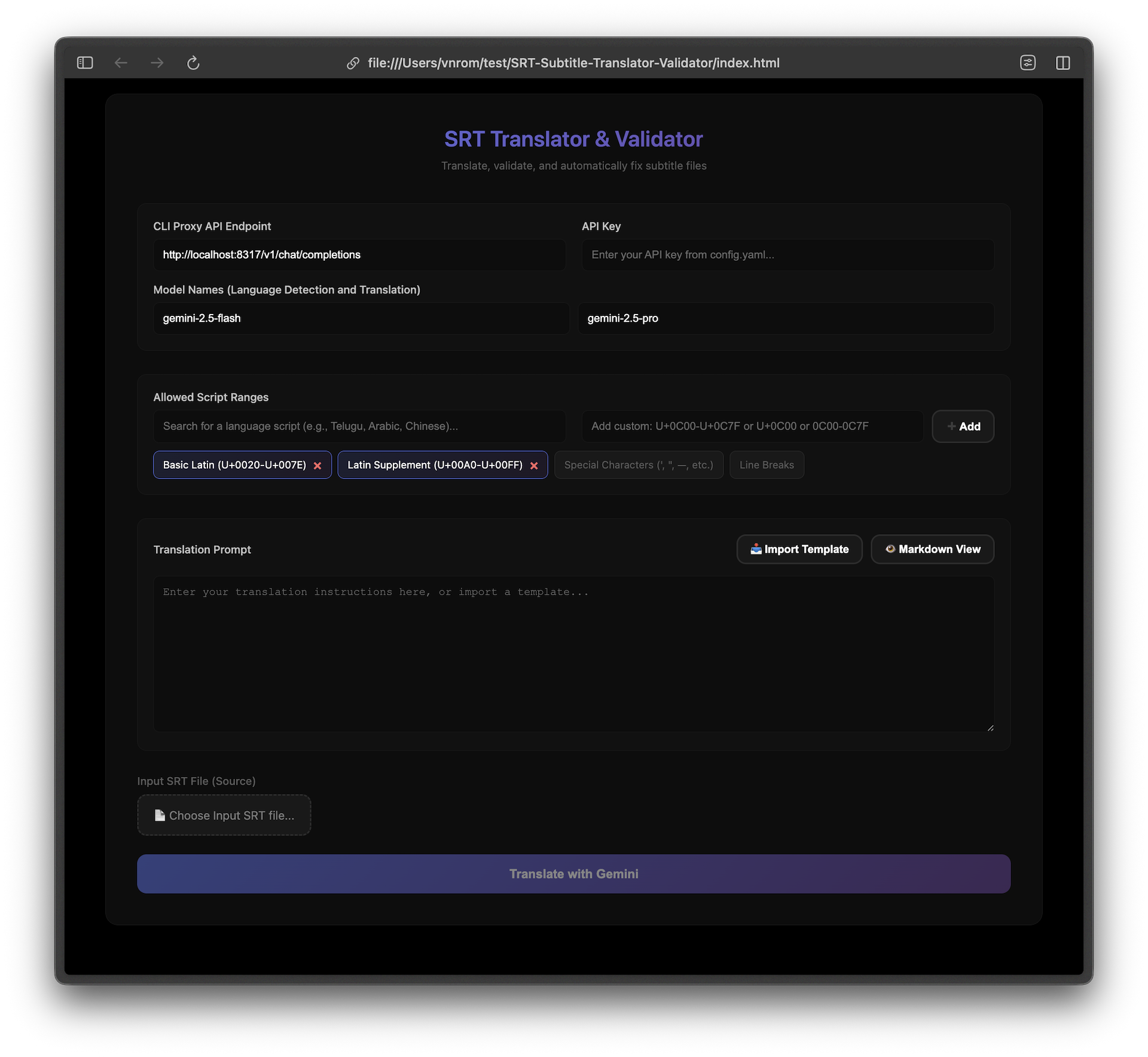Choose Input SRT file button
This screenshot has width=1148, height=1057.
click(x=224, y=815)
